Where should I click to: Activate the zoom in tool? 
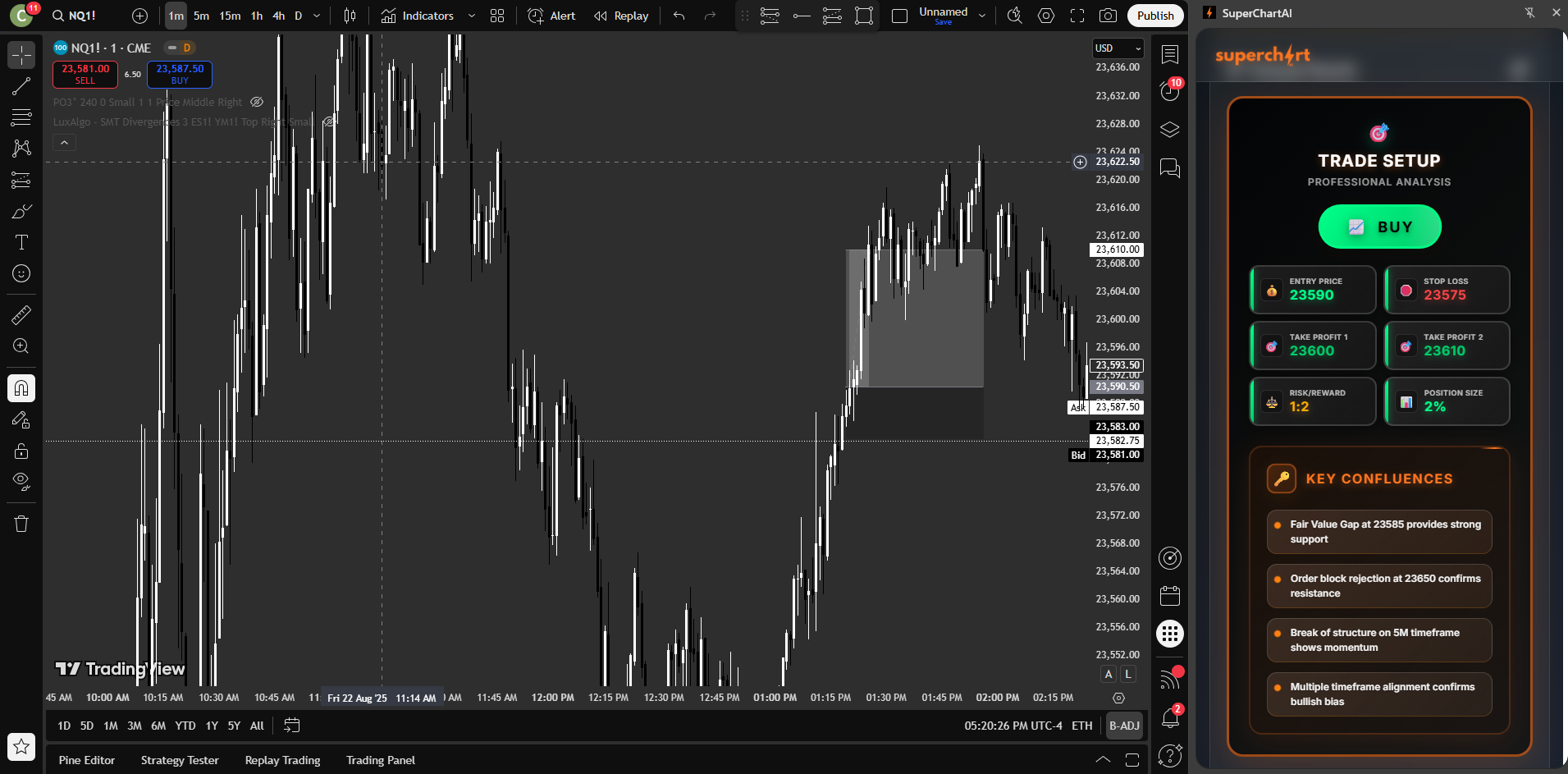(21, 346)
